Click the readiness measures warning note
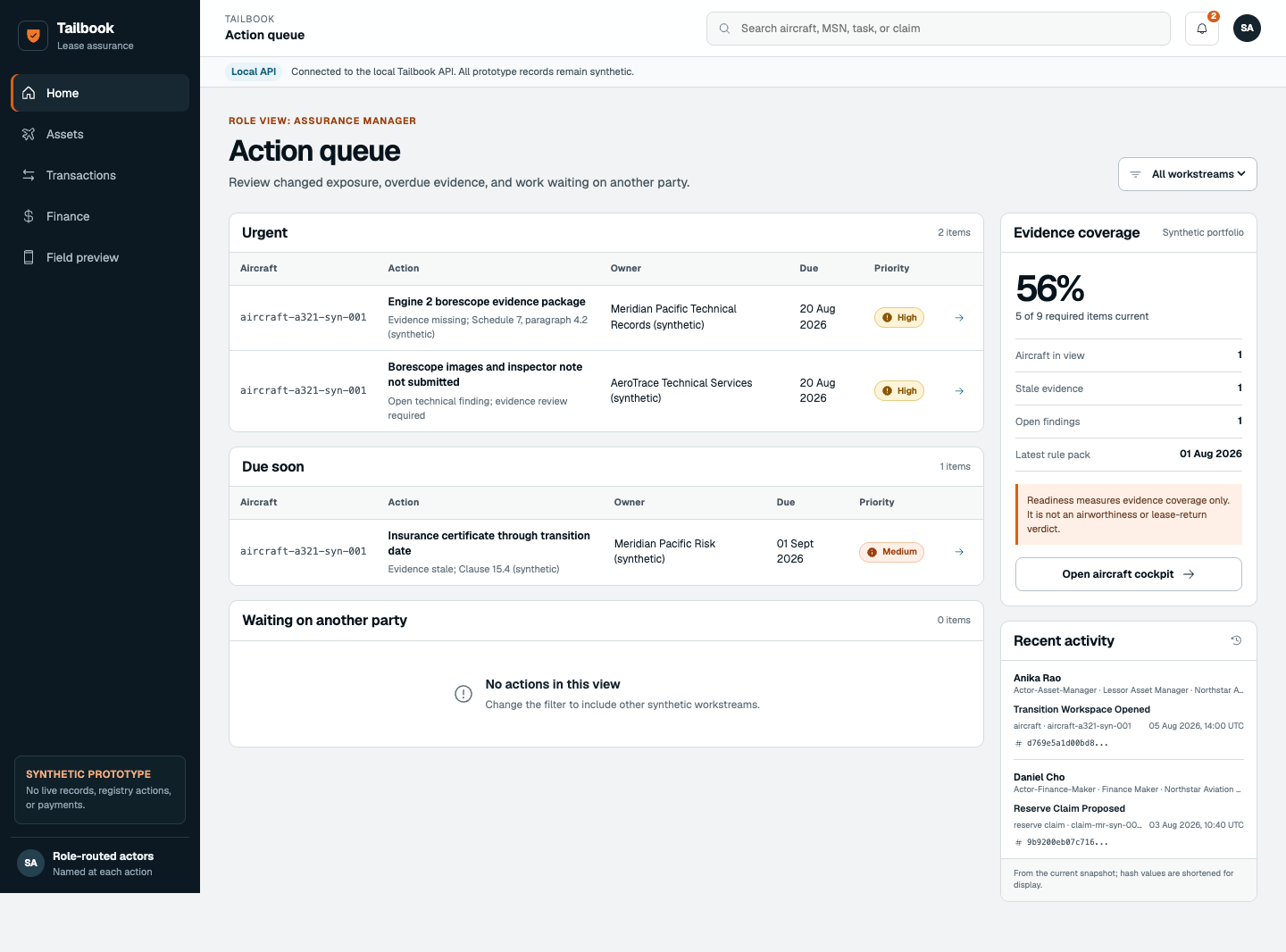 click(x=1129, y=514)
